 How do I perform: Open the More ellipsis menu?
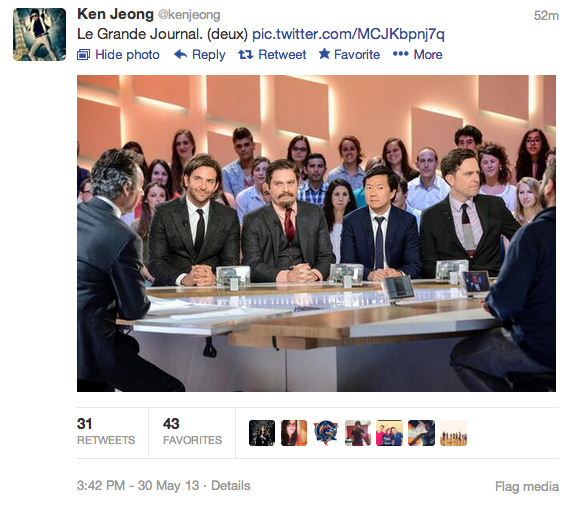[x=418, y=54]
